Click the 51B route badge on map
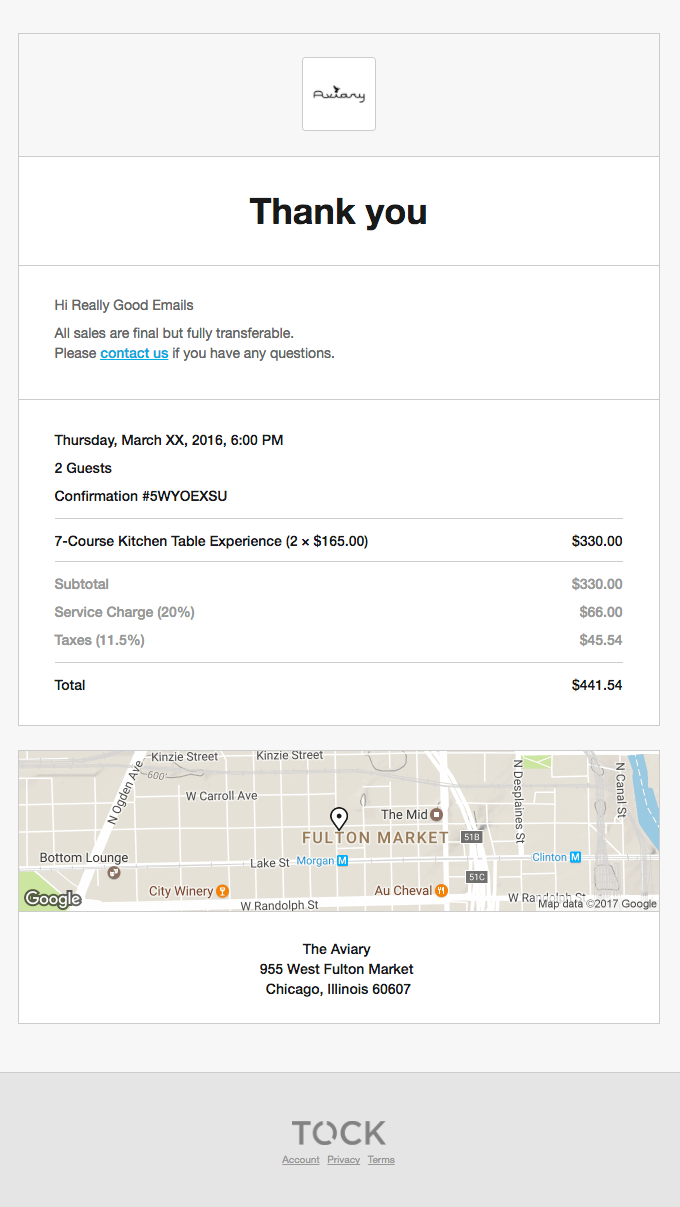 point(470,838)
